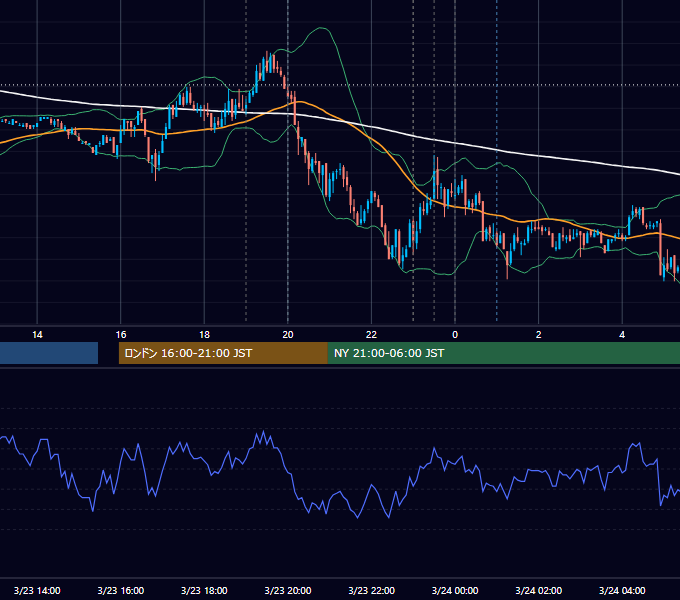This screenshot has height=600, width=680.
Task: Click the hour 0 axis label
Action: pos(455,335)
